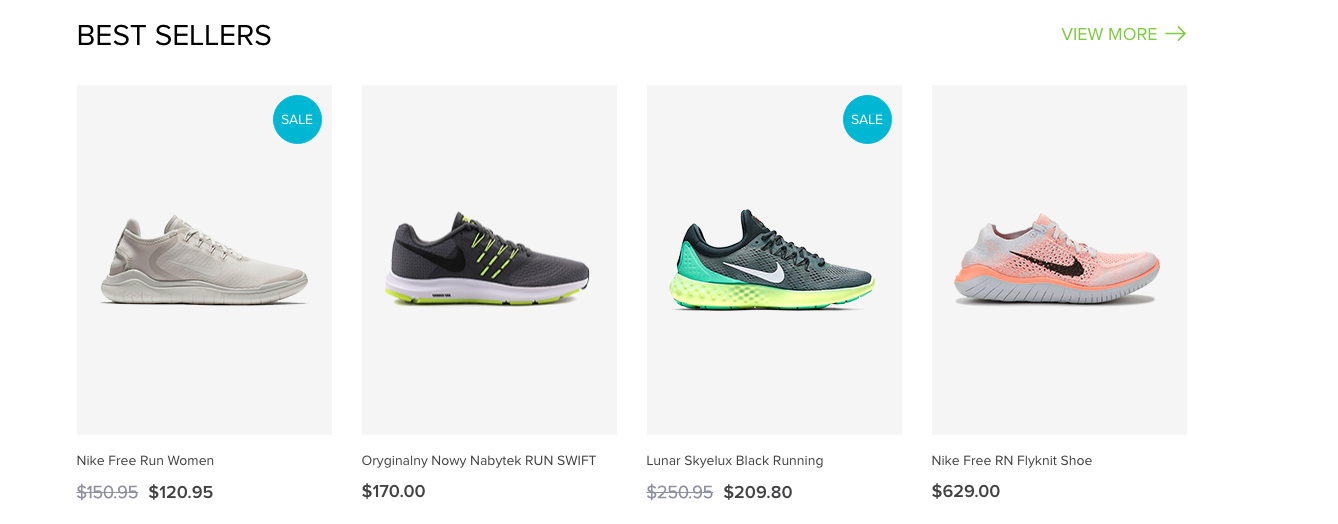Image resolution: width=1338 pixels, height=524 pixels.
Task: Open Nike Free RN Flyknit Shoe title
Action: coord(1012,461)
